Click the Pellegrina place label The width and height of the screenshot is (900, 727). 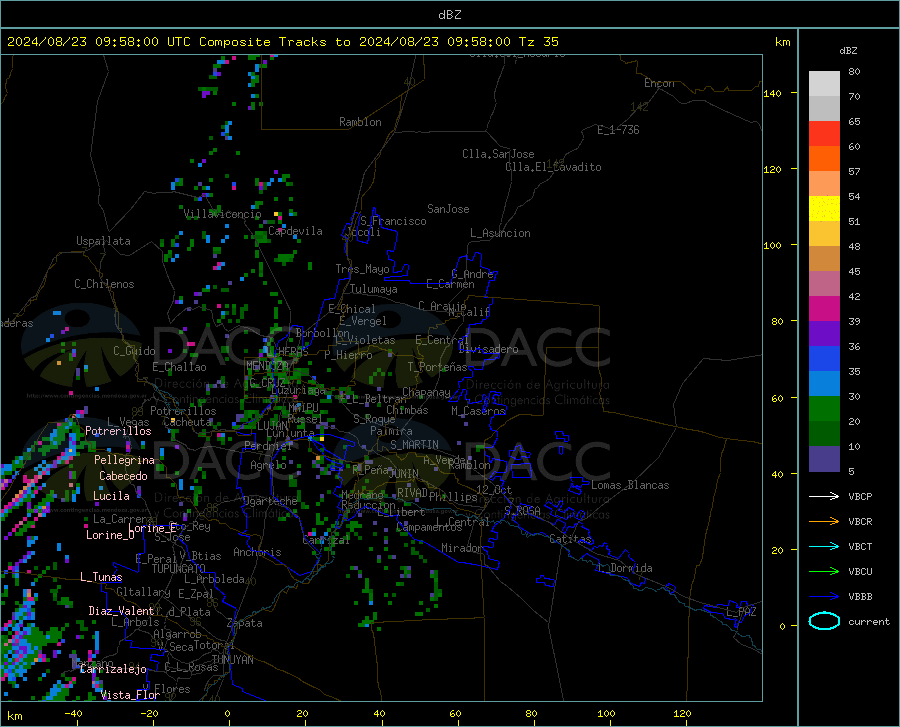coord(125,460)
